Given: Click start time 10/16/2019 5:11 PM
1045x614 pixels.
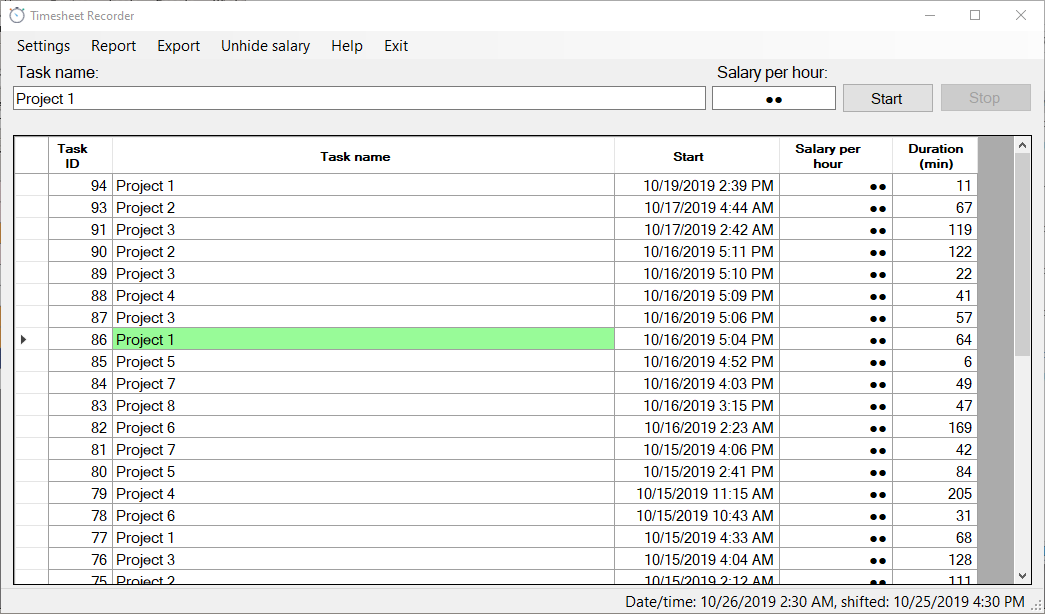Looking at the screenshot, I should click(x=697, y=251).
